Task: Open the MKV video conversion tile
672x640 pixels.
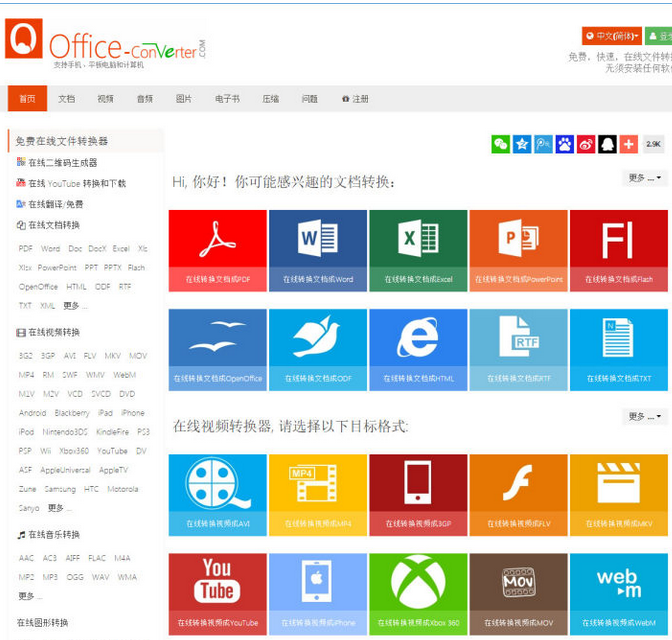Action: pos(618,495)
